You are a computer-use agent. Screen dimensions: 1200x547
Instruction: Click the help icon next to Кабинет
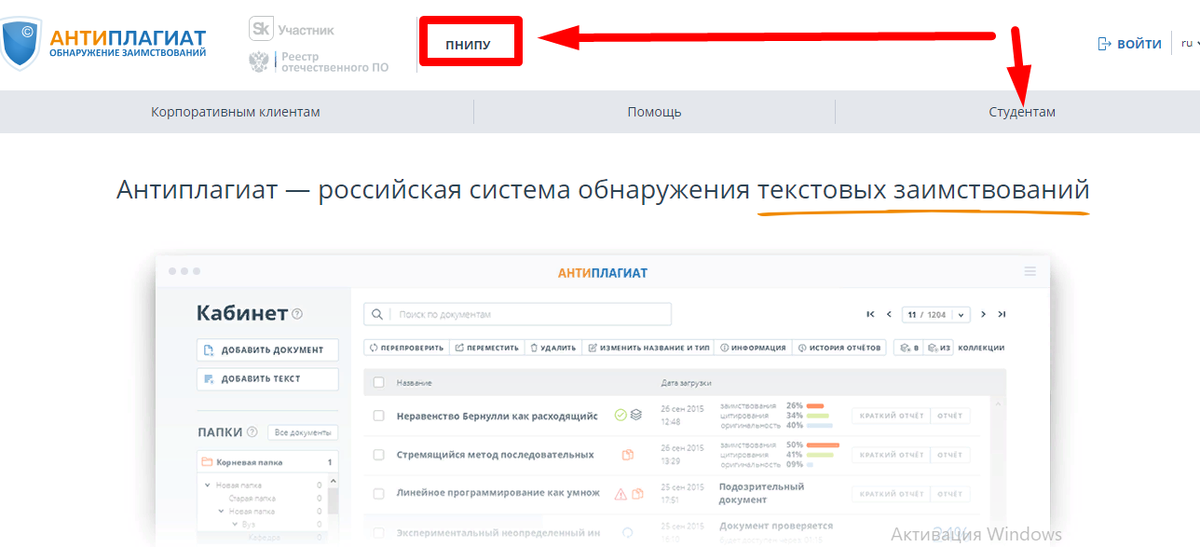[x=297, y=314]
